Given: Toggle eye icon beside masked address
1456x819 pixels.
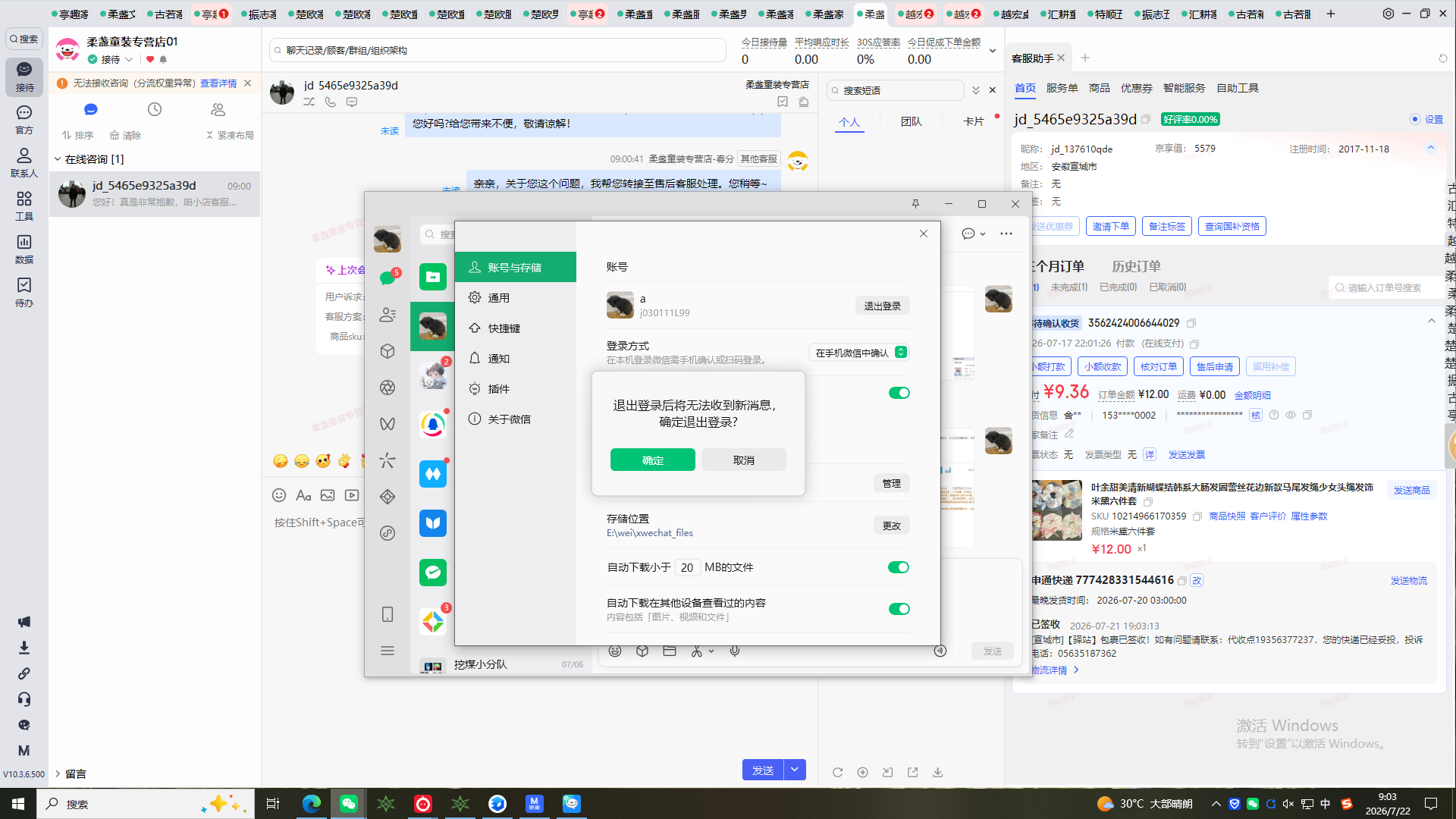Looking at the screenshot, I should point(1291,415).
